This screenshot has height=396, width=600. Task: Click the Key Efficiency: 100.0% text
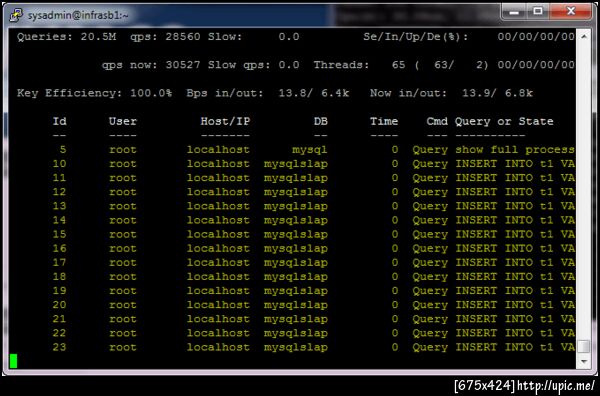(x=94, y=93)
